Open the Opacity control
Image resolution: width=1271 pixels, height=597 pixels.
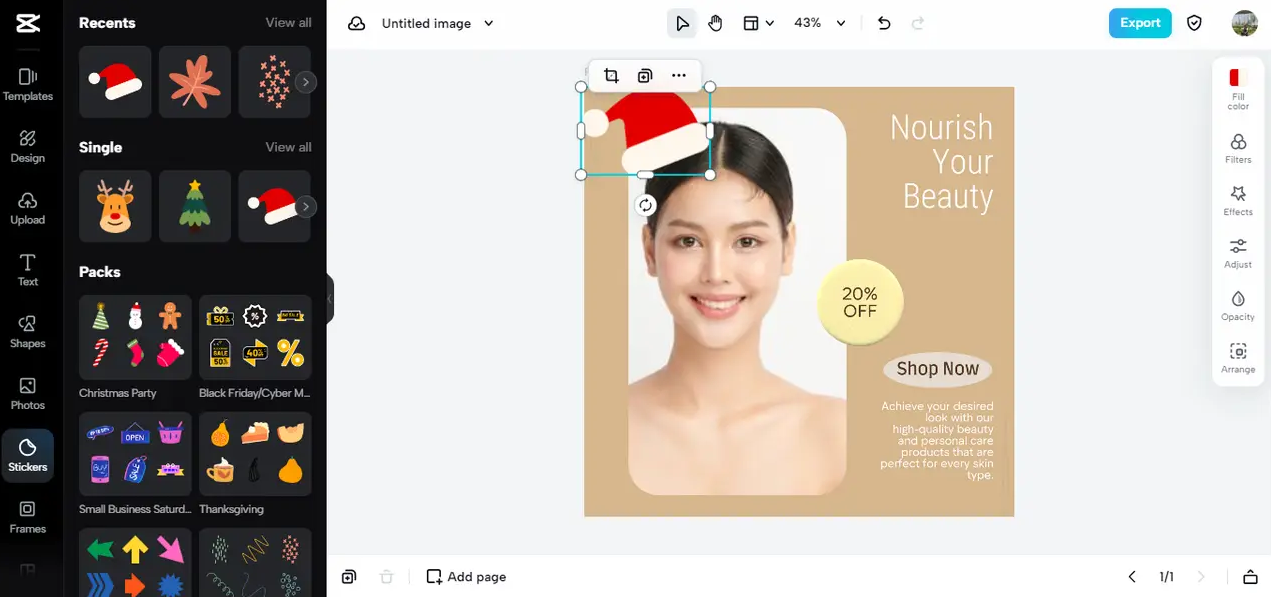coord(1238,305)
